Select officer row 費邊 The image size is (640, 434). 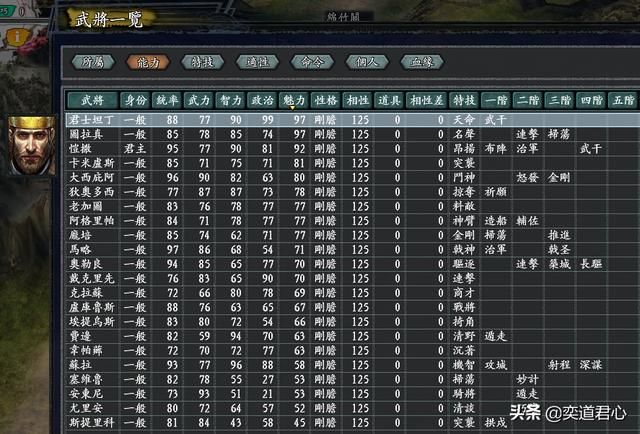click(x=353, y=336)
